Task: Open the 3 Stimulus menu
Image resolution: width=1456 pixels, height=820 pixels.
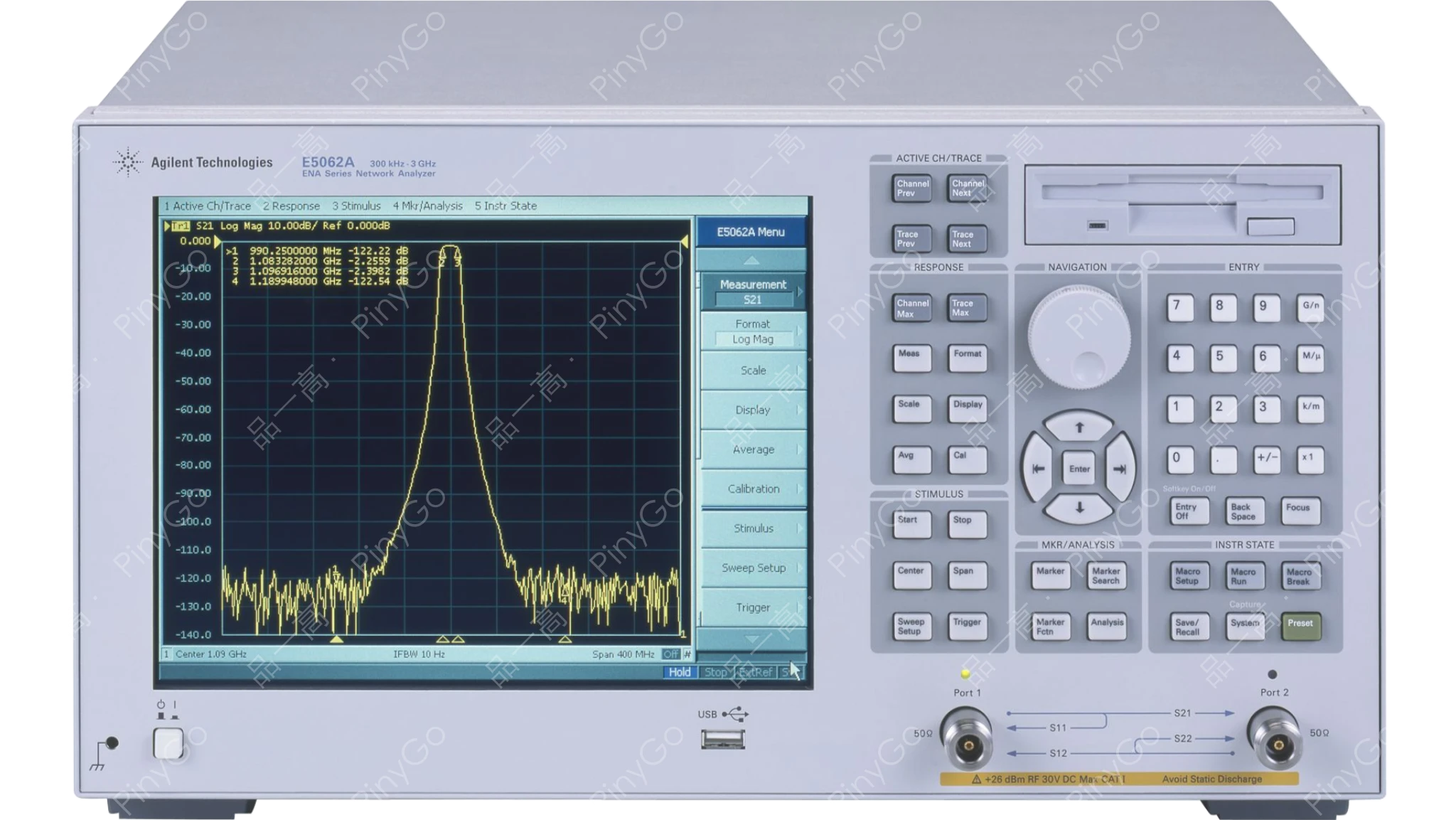Action: tap(356, 206)
